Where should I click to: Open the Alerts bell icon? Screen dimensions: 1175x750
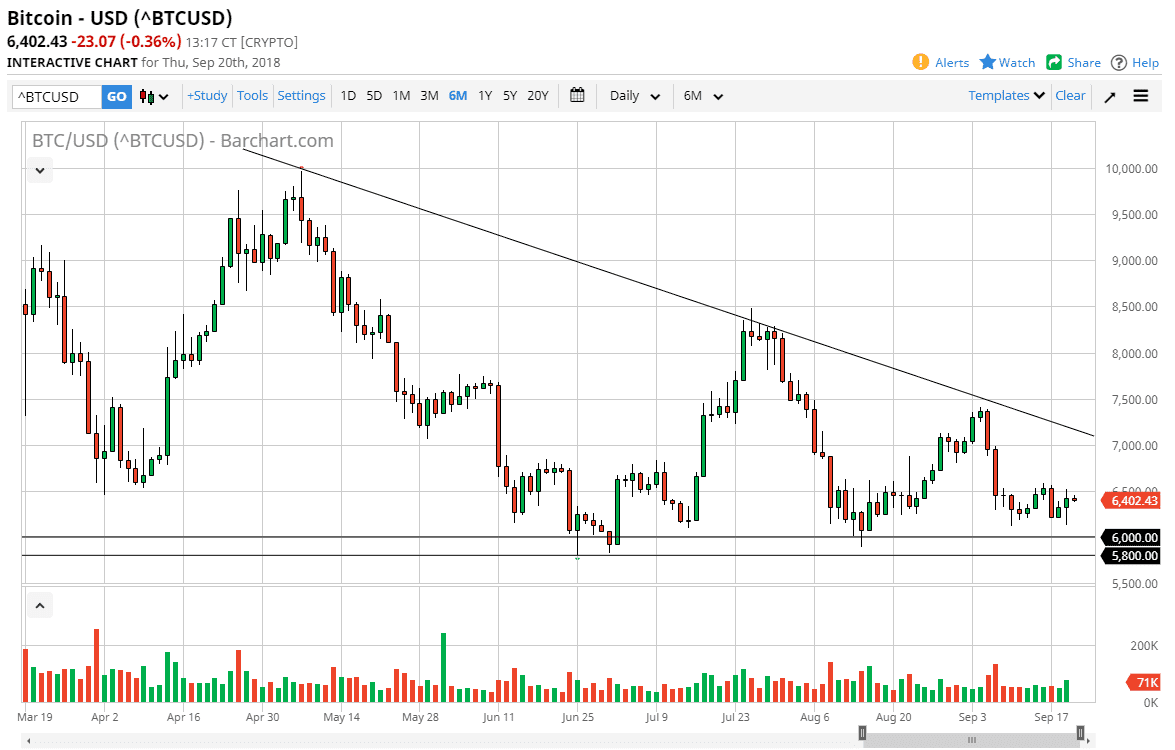click(921, 62)
